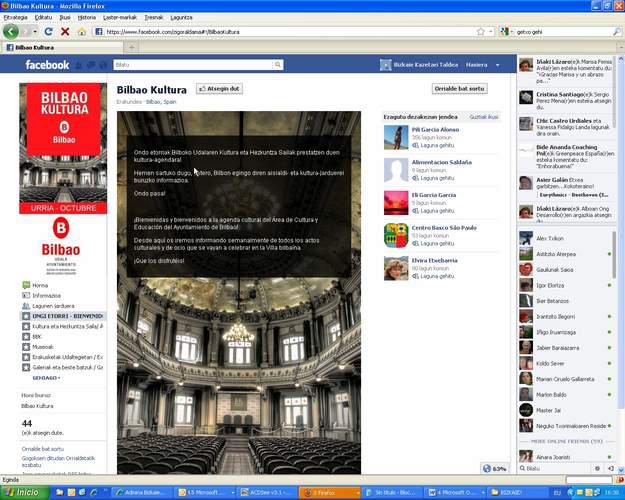This screenshot has width=625, height=500.
Task: Open browser history dropdown next to forward arrow
Action: click(35, 31)
